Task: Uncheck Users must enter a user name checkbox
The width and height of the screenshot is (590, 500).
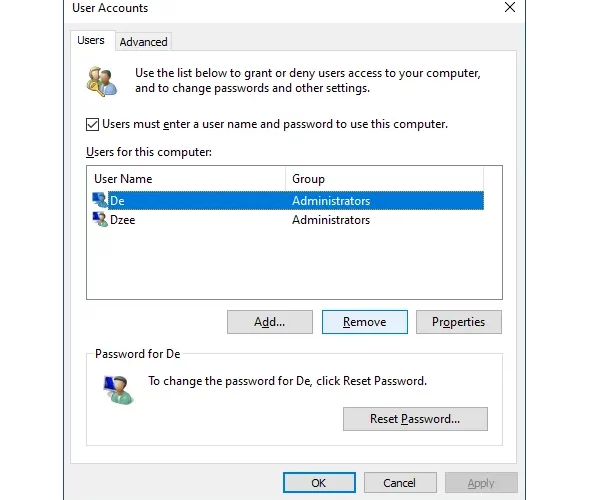Action: coord(93,124)
